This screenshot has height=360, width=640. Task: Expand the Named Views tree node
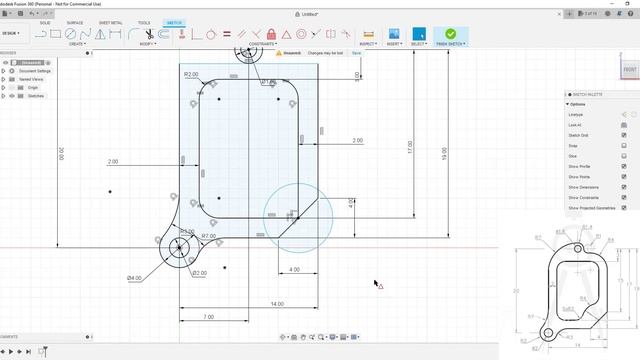(3, 79)
